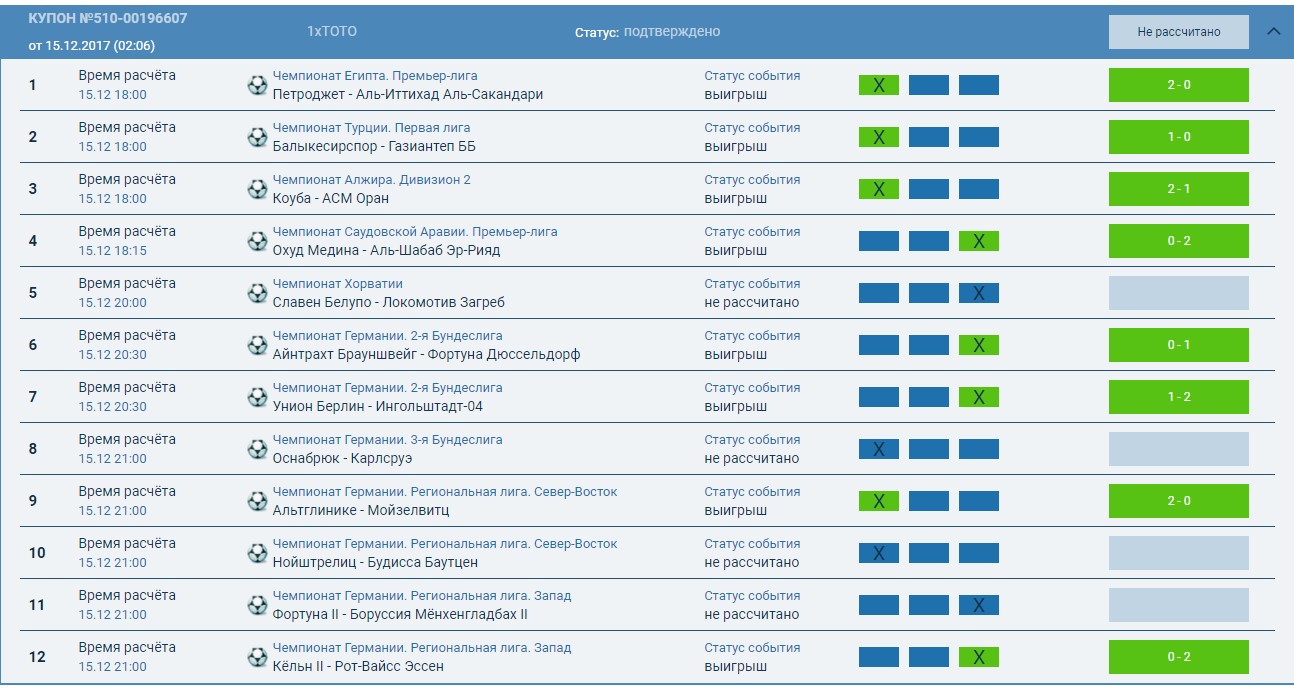Open Чемпионат Германии. 2-я Бундеслига link for Айнтрахт
This screenshot has height=690, width=1294.
pos(387,336)
